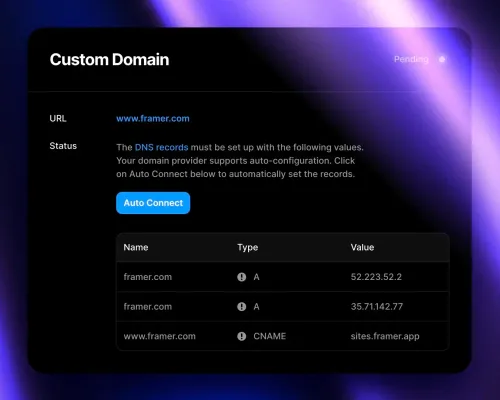This screenshot has height=400, width=500.
Task: Click the Type column header
Action: click(248, 247)
